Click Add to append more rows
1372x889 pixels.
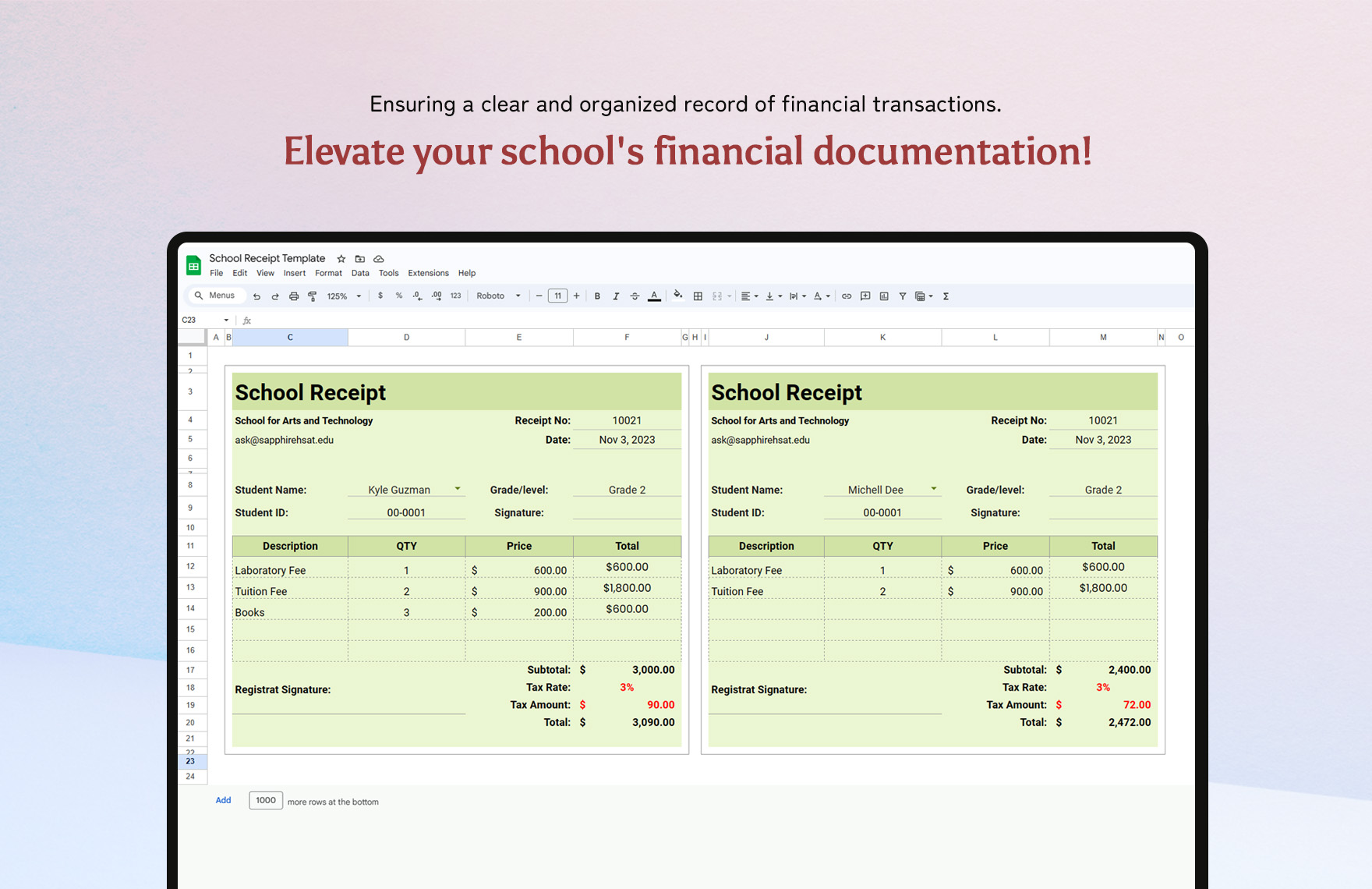pos(223,800)
